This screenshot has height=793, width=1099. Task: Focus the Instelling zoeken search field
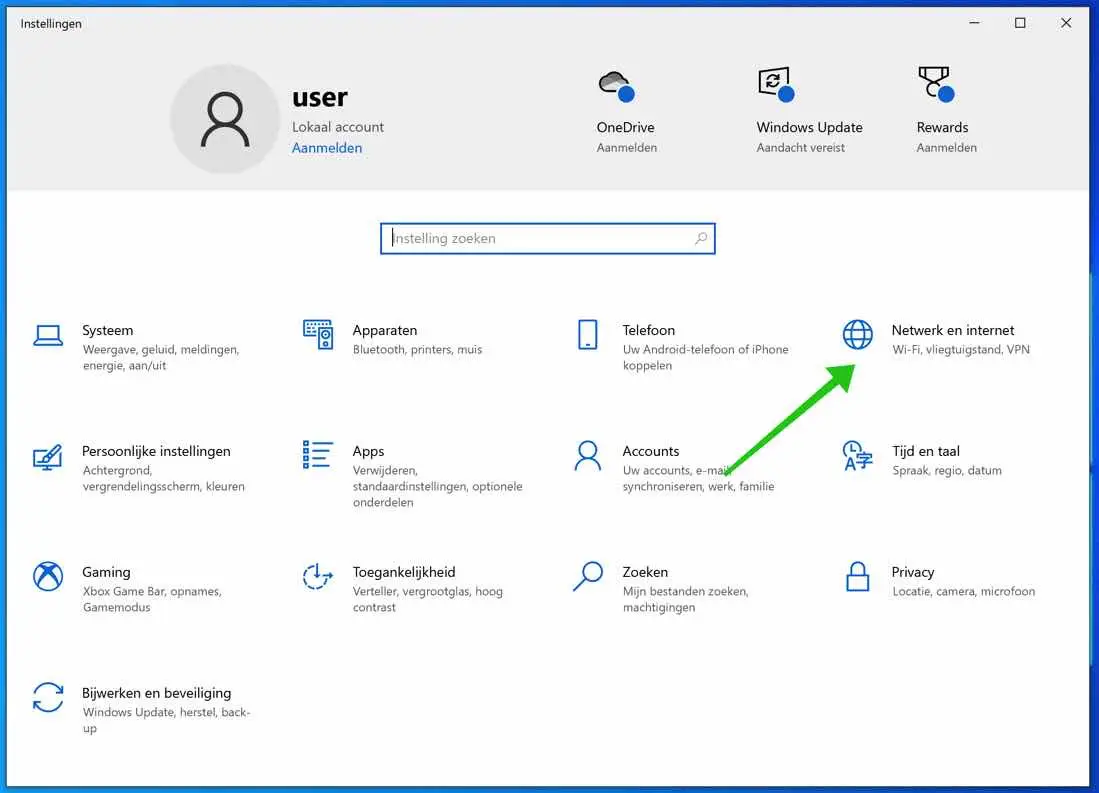[x=547, y=238]
